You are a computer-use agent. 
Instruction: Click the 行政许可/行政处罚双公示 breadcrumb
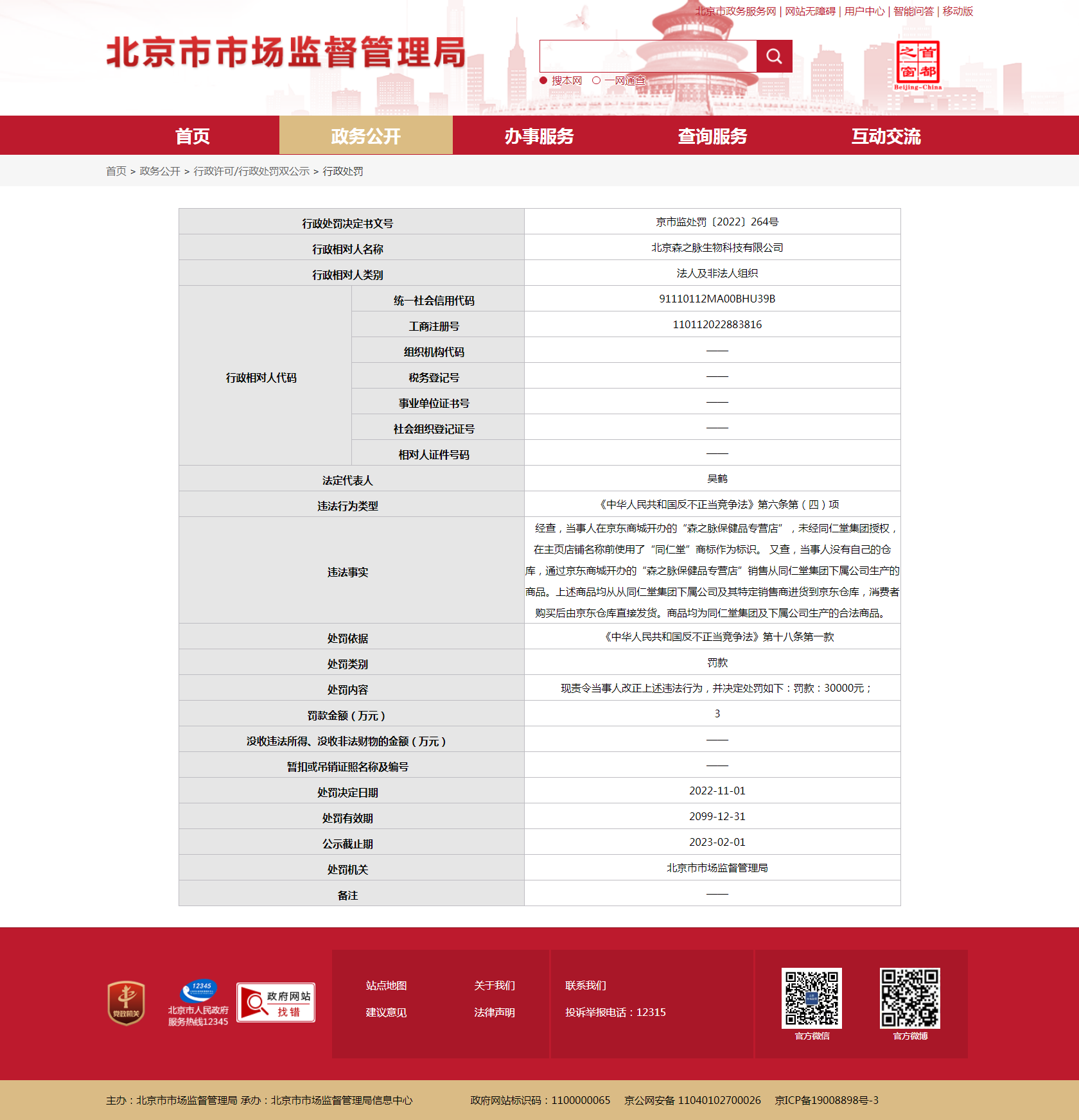252,171
